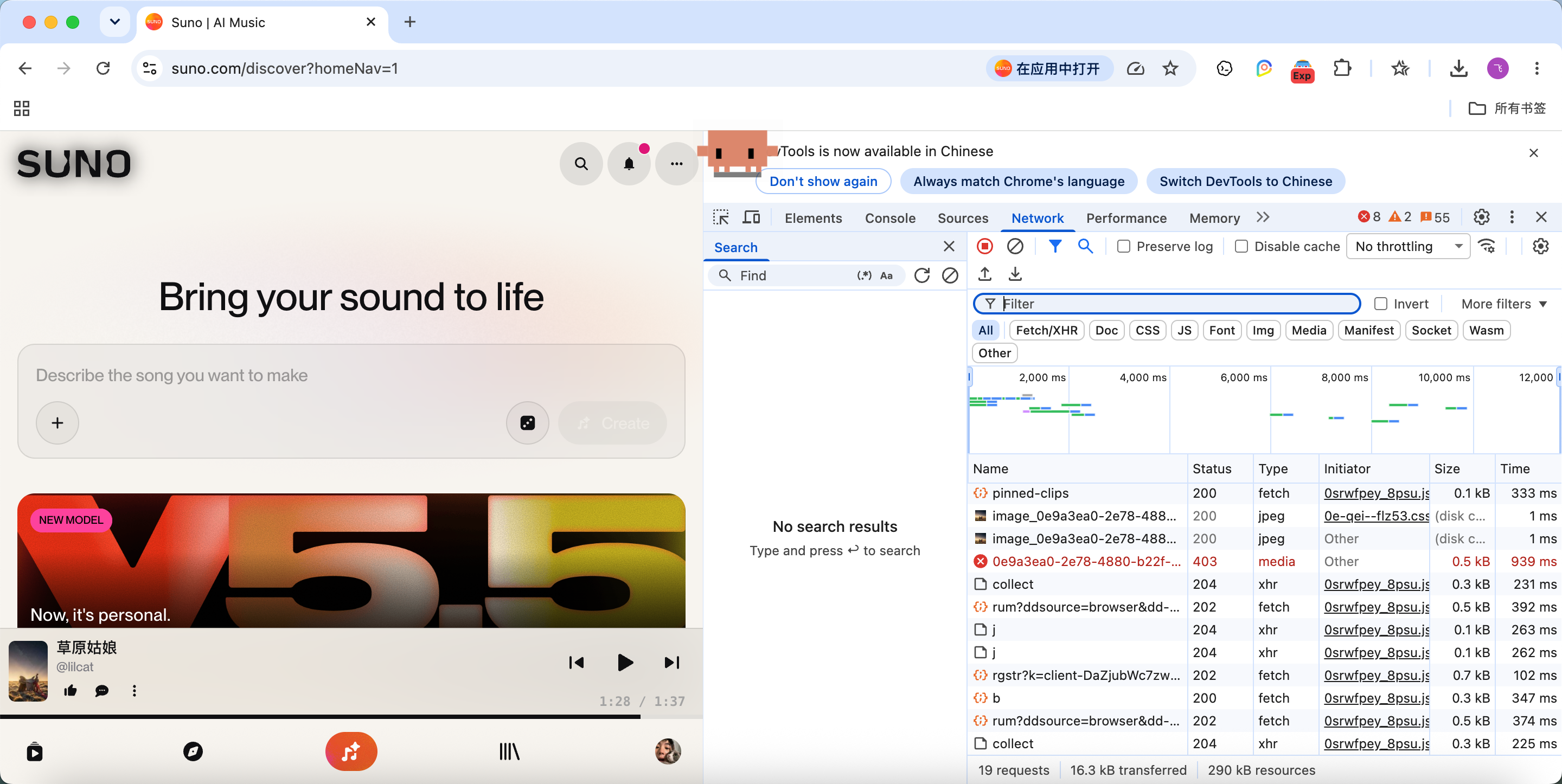Viewport: 1562px width, 784px height.
Task: Open Suno notifications bell
Action: [629, 164]
